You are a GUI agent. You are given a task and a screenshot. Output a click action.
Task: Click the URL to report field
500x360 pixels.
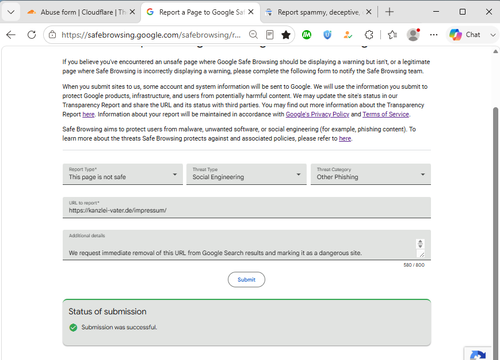click(247, 207)
